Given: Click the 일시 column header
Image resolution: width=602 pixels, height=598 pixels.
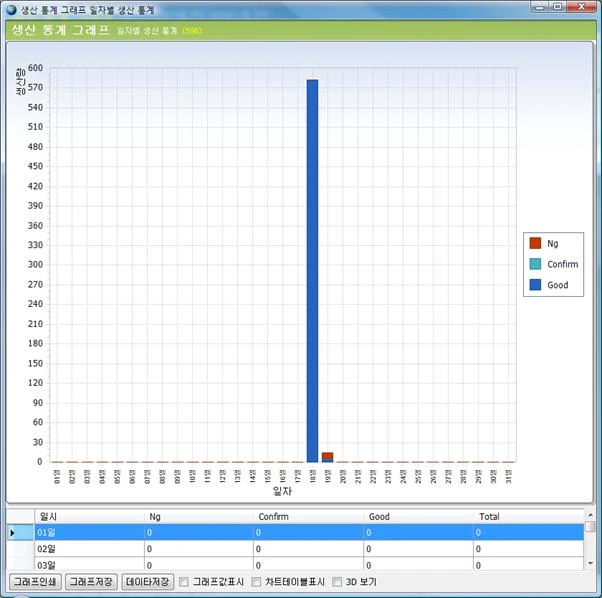Looking at the screenshot, I should pos(89,517).
